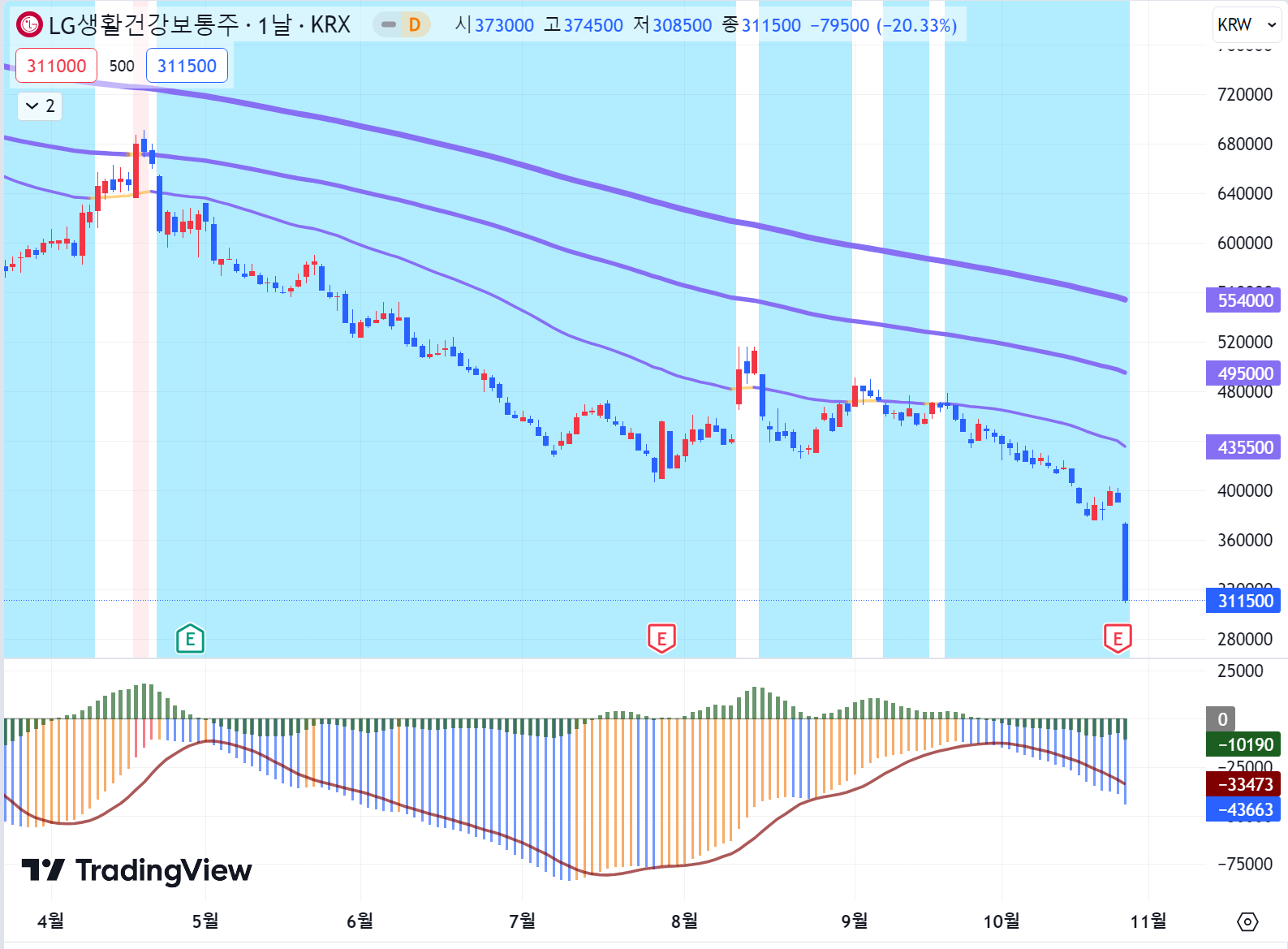Click the MACD histogram value label -10190
Image resolution: width=1288 pixels, height=949 pixels.
(x=1243, y=744)
